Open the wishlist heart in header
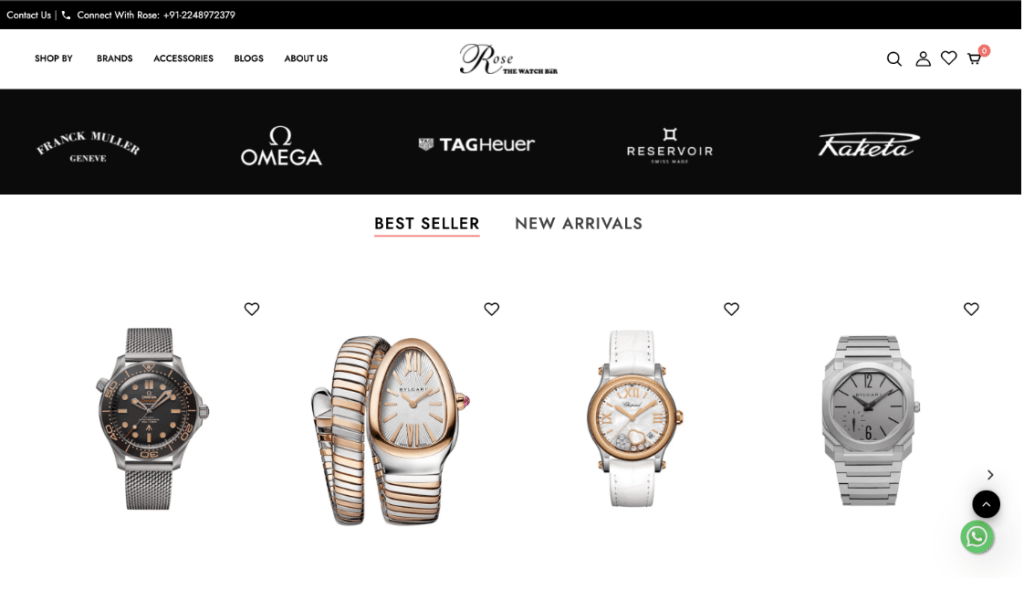Image resolution: width=1024 pixels, height=601 pixels. click(x=949, y=58)
